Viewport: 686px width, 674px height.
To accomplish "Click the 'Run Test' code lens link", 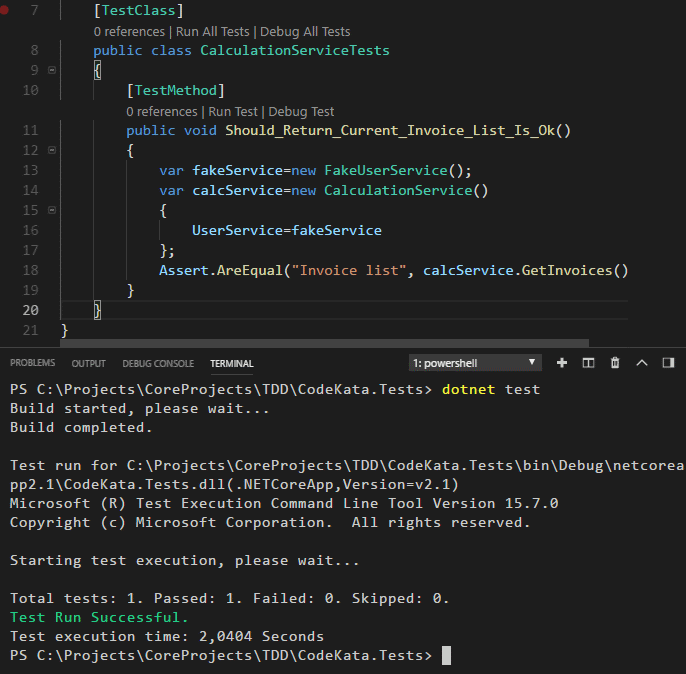I will pyautogui.click(x=233, y=112).
